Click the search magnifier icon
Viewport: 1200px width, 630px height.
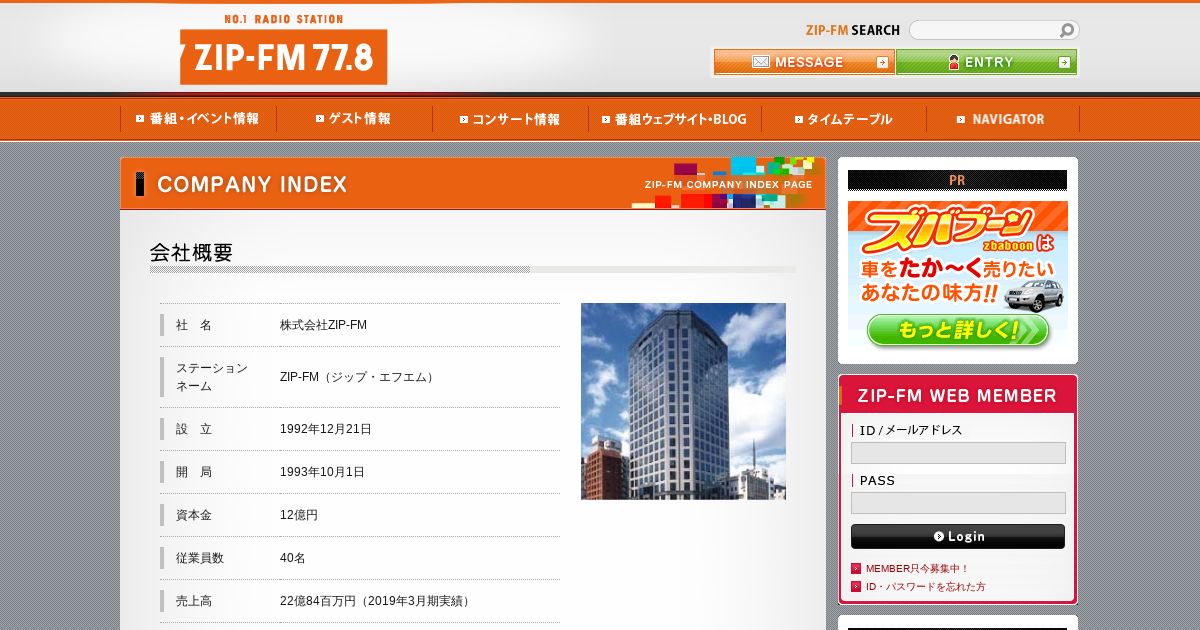click(1067, 31)
